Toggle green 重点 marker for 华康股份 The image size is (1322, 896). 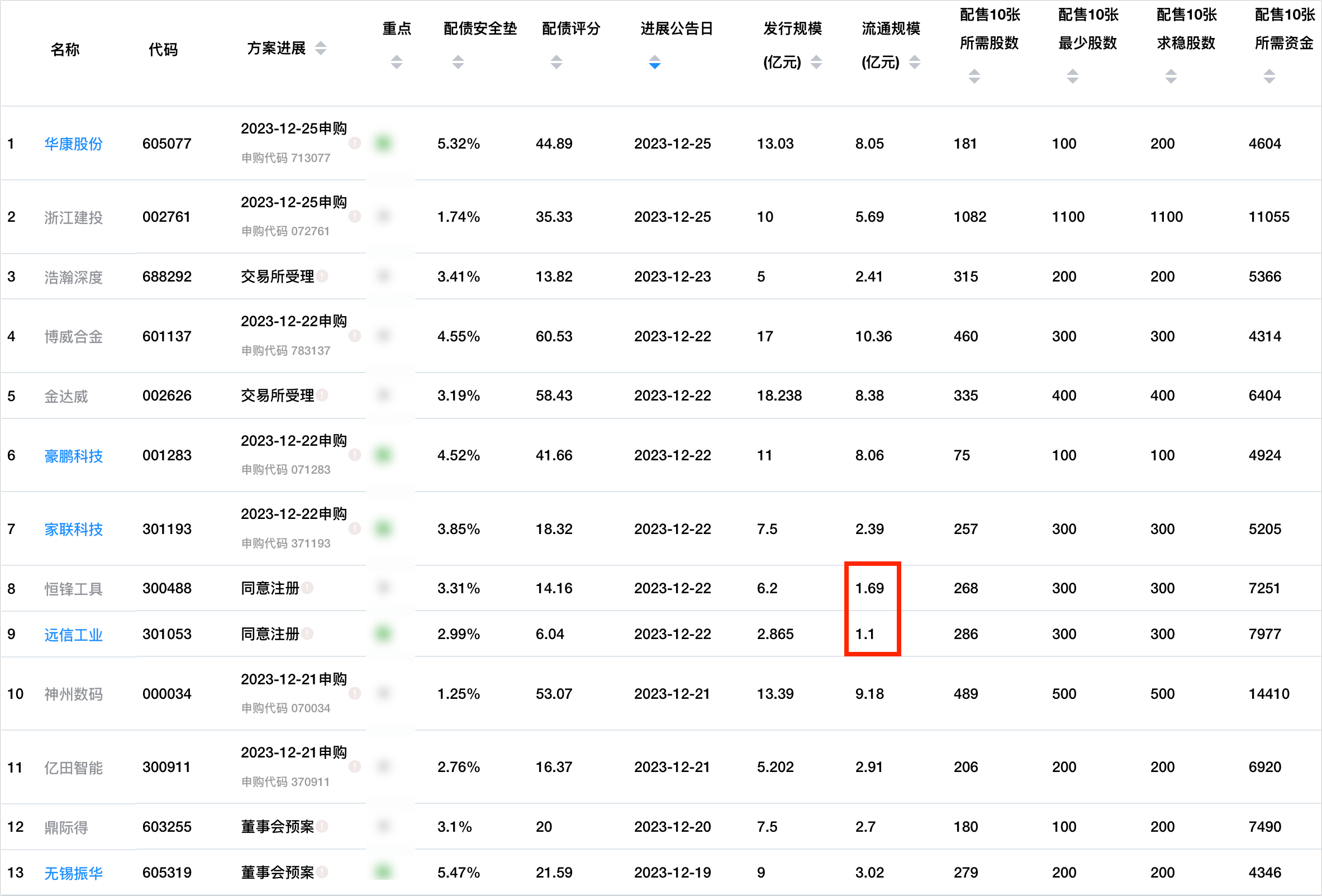[384, 143]
